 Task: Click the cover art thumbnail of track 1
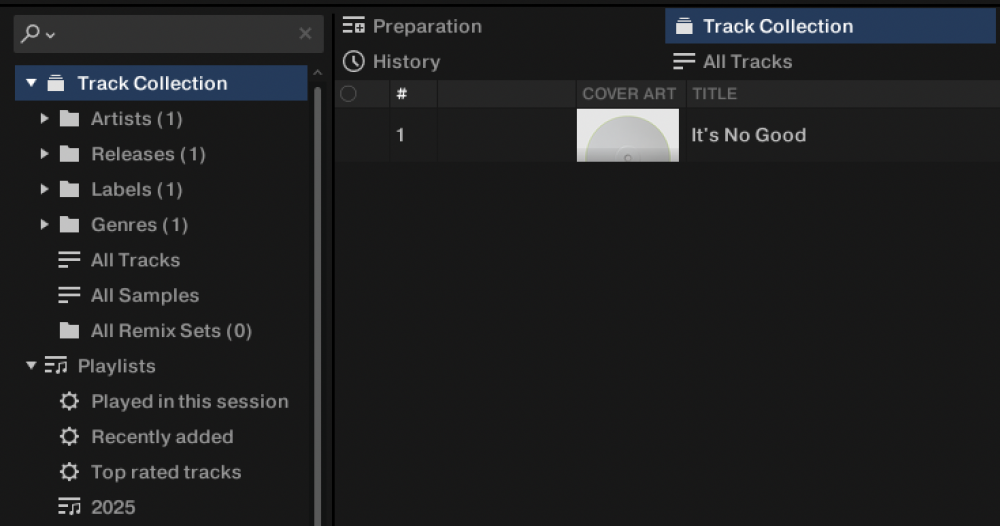pyautogui.click(x=627, y=136)
